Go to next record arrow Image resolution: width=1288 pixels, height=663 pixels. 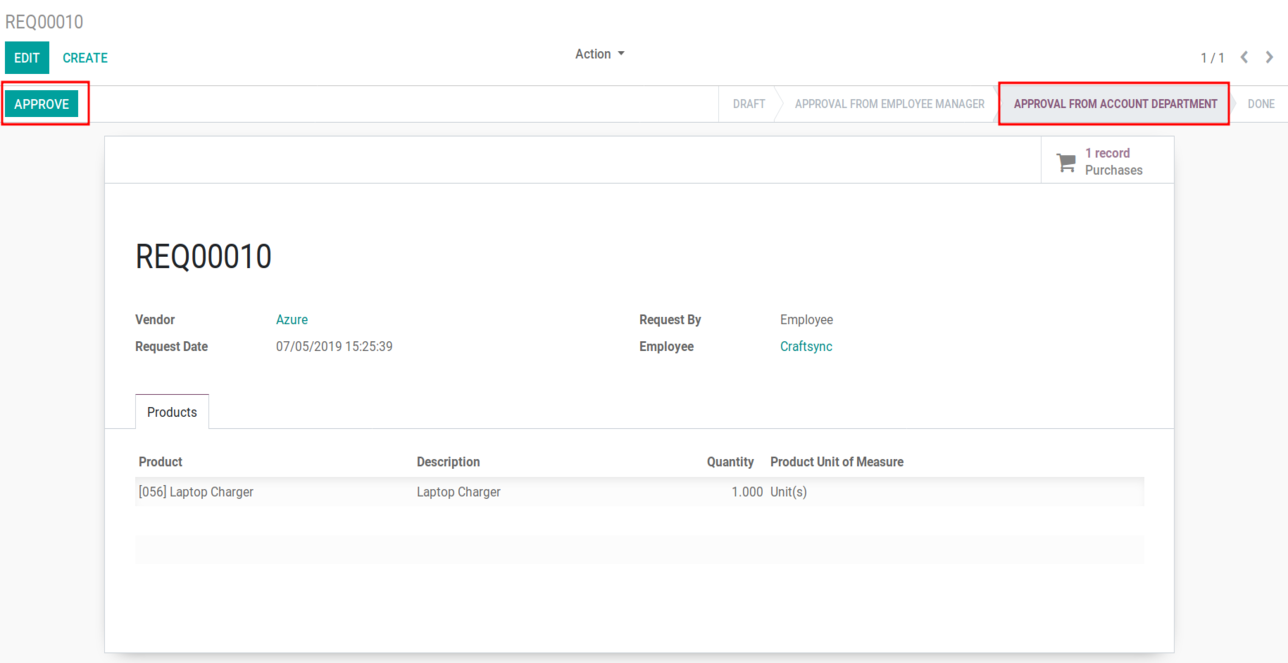click(x=1270, y=57)
